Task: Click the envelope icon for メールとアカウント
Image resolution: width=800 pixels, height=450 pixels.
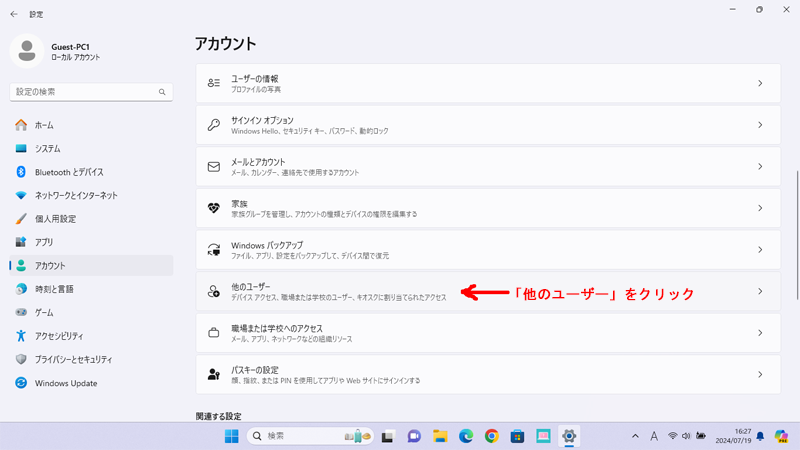Action: coord(213,167)
